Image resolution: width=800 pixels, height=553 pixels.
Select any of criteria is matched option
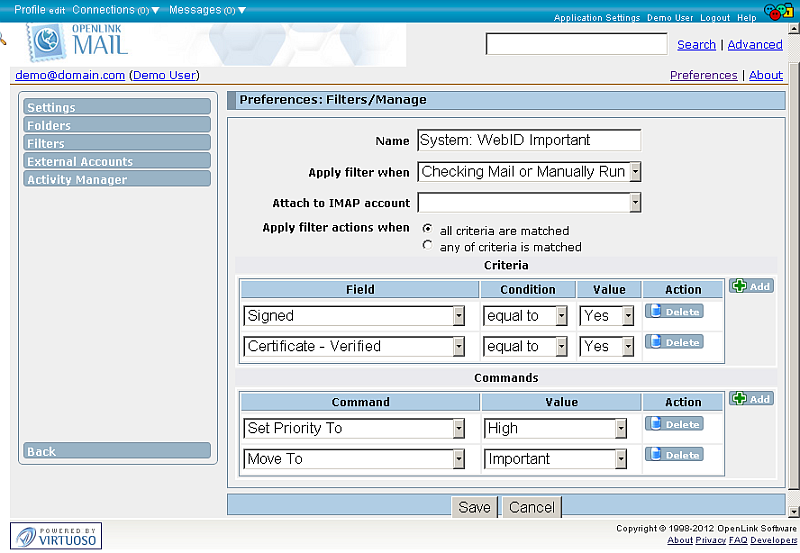point(428,245)
